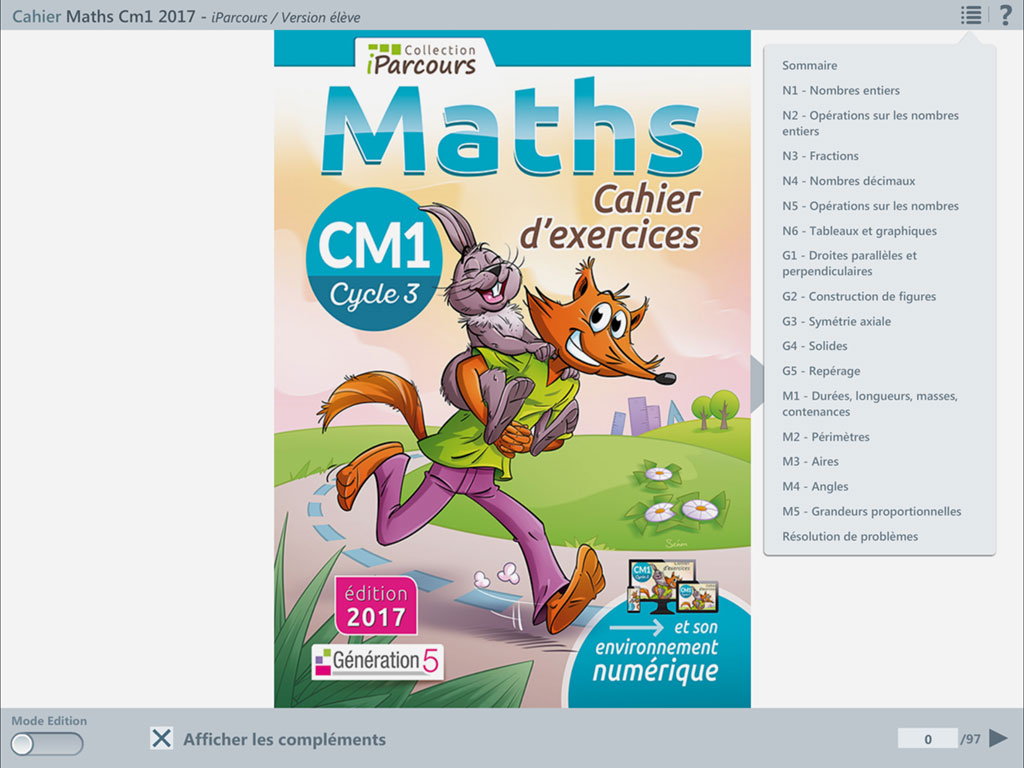This screenshot has height=768, width=1024.
Task: Uncheck Afficher les compléments checkbox
Action: coord(161,739)
